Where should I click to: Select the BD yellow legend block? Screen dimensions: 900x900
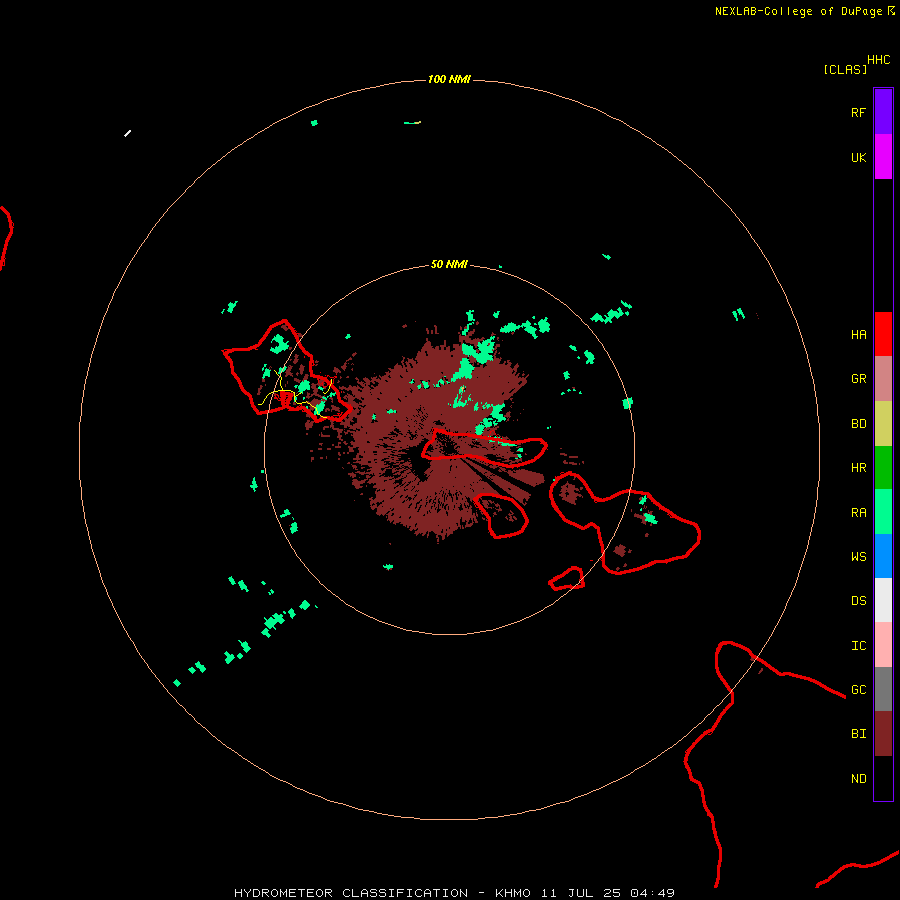click(x=883, y=424)
